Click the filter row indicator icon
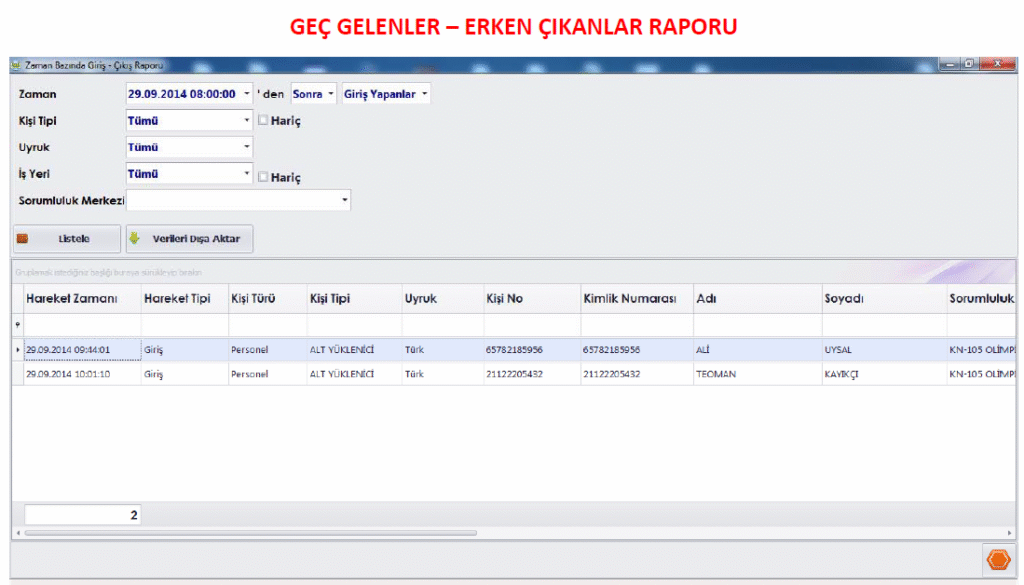Image resolution: width=1024 pixels, height=585 pixels. 17,325
